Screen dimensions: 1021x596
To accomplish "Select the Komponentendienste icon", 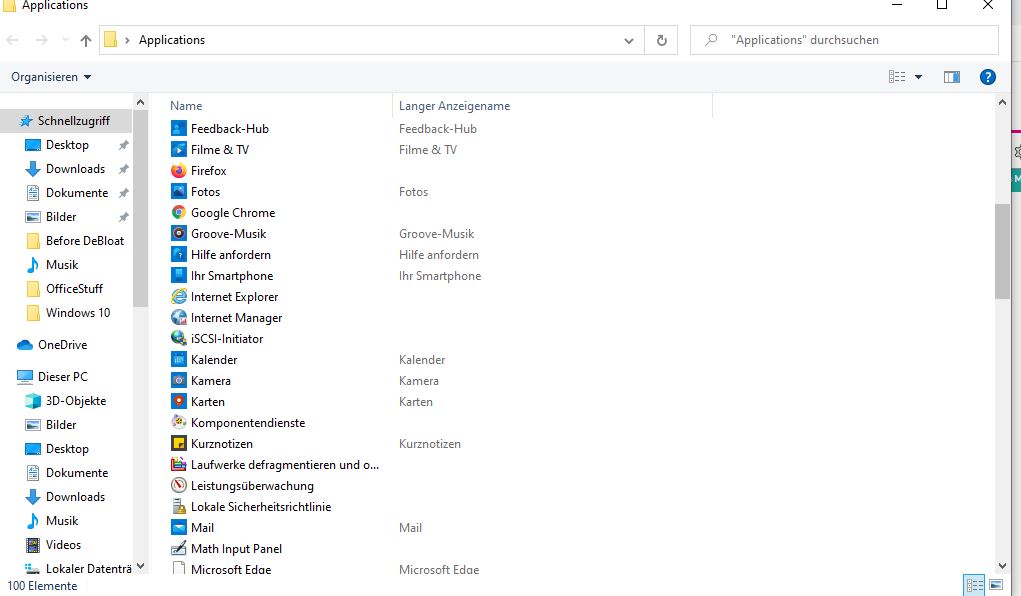I will click(x=178, y=422).
